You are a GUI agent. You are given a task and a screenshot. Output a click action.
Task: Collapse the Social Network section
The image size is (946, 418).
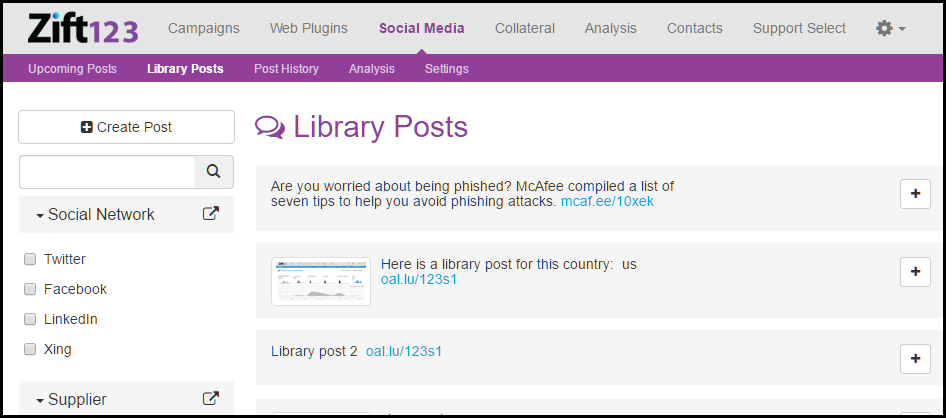(95, 214)
